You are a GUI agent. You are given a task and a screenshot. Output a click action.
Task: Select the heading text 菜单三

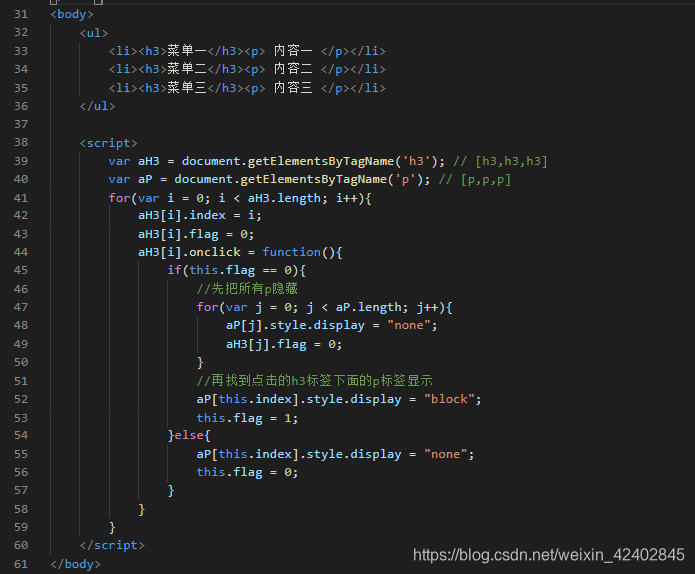(187, 88)
